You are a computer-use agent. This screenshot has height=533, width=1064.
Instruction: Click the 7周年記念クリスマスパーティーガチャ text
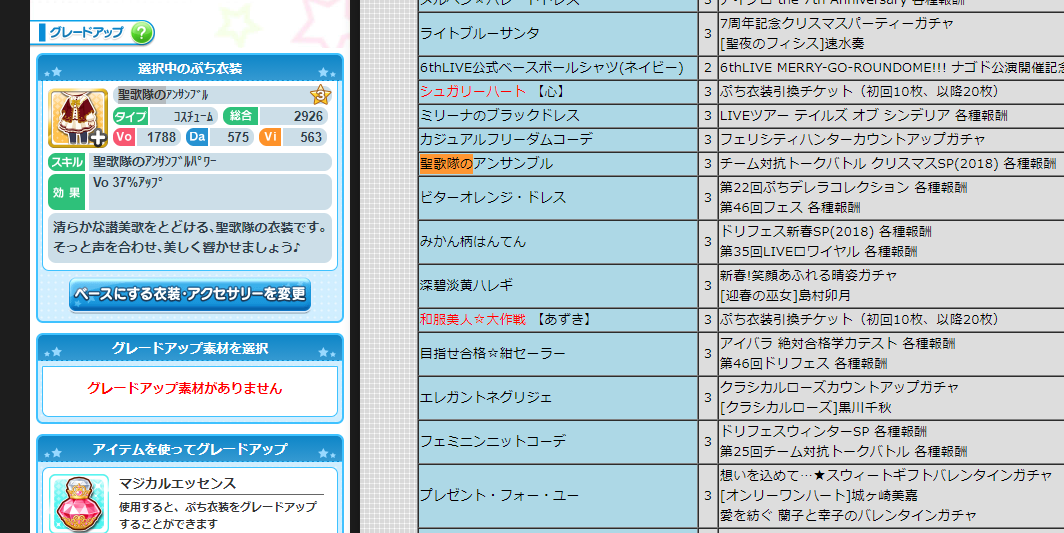pos(837,24)
